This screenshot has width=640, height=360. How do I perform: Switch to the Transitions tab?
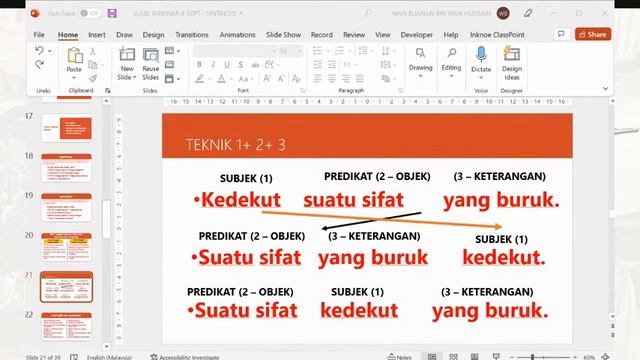(192, 35)
